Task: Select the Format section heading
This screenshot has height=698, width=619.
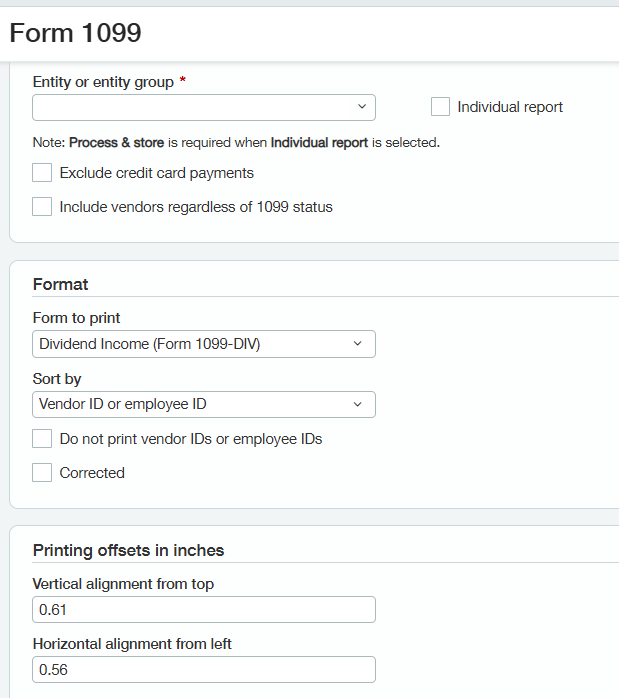Action: point(61,284)
